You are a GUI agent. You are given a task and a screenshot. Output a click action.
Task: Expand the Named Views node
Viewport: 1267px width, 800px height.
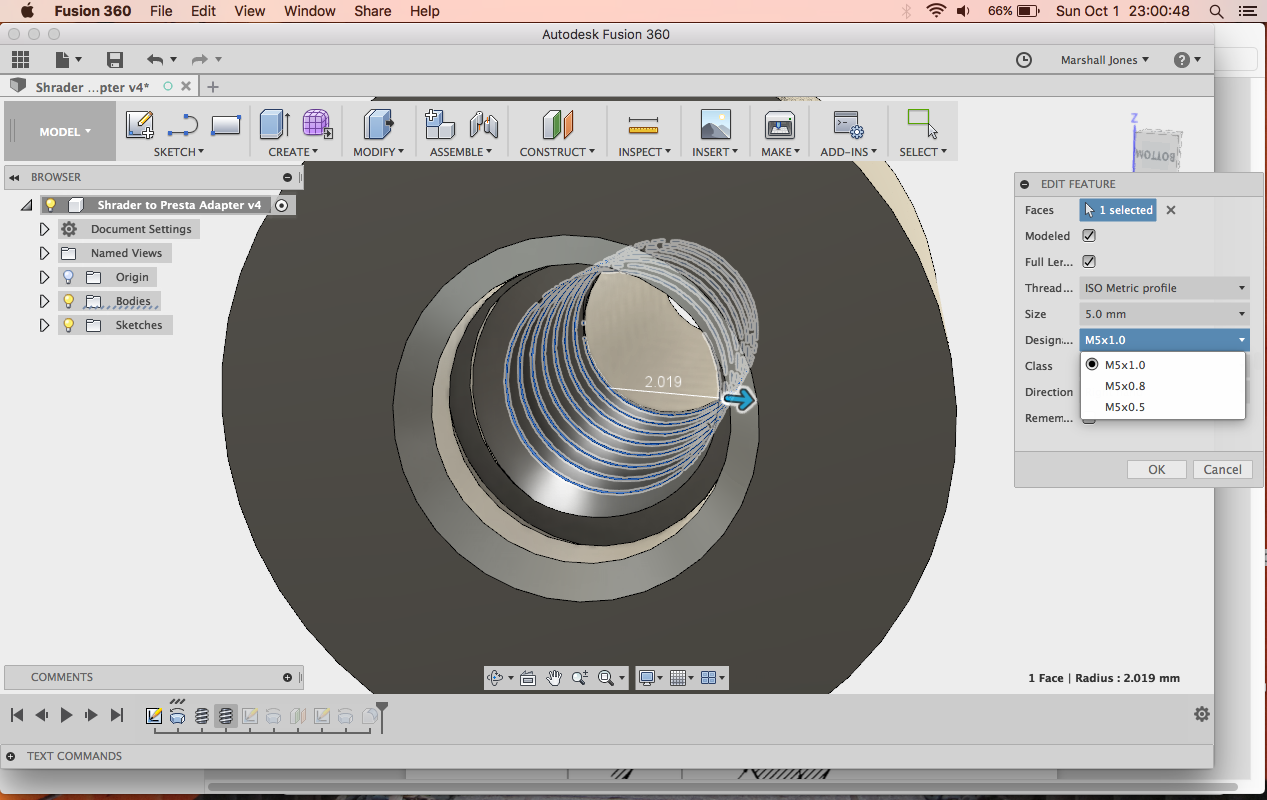point(44,253)
